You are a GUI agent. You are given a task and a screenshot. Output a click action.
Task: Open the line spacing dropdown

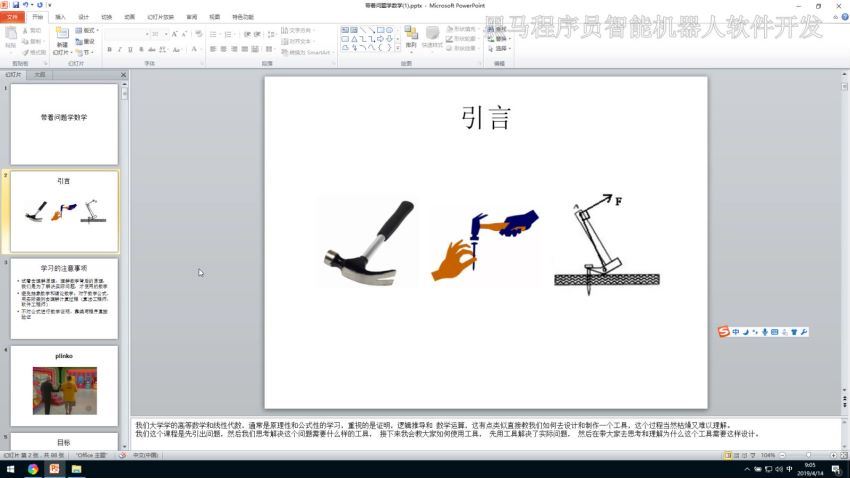pyautogui.click(x=272, y=34)
